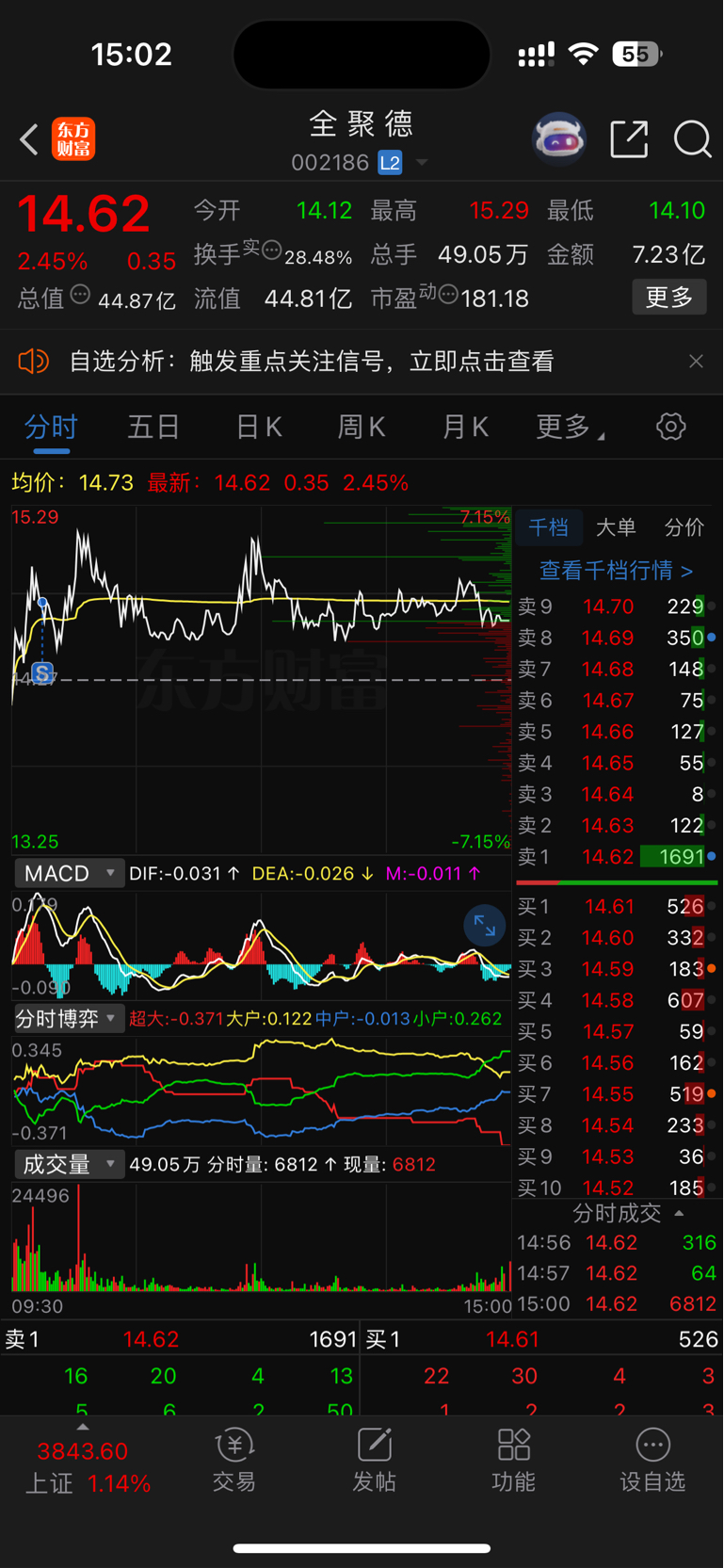Screen dimensions: 724x1568
Task: Tap the 15:00 trade record of 6812
Action: (616, 1304)
